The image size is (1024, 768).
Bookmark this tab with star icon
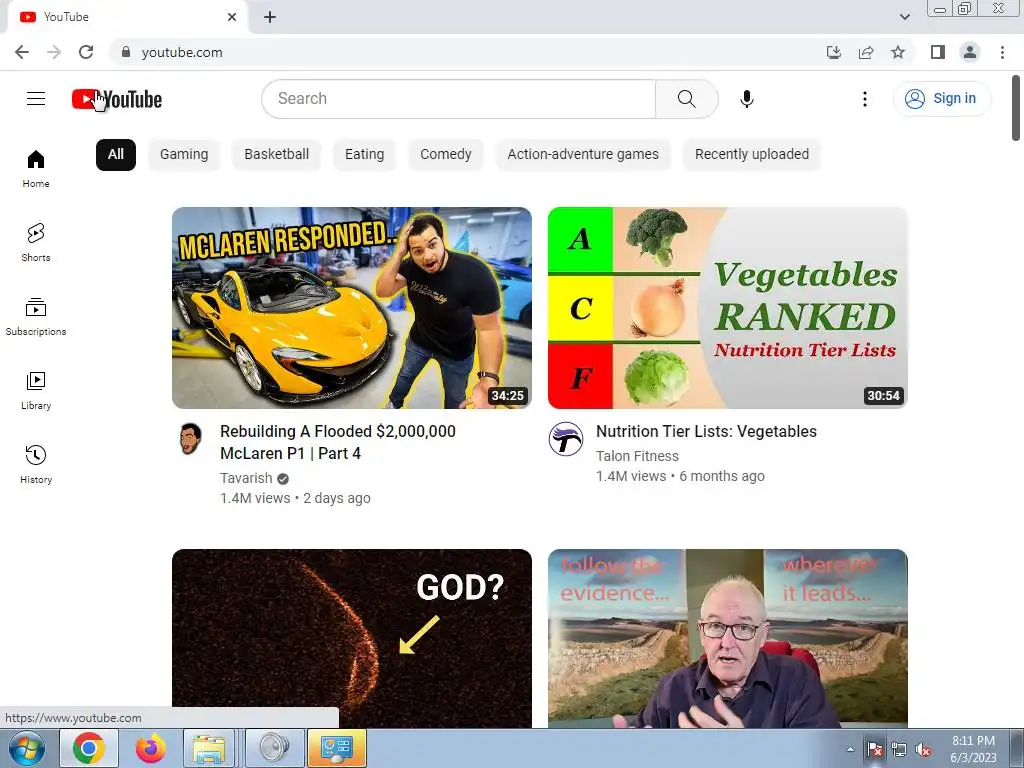click(898, 52)
